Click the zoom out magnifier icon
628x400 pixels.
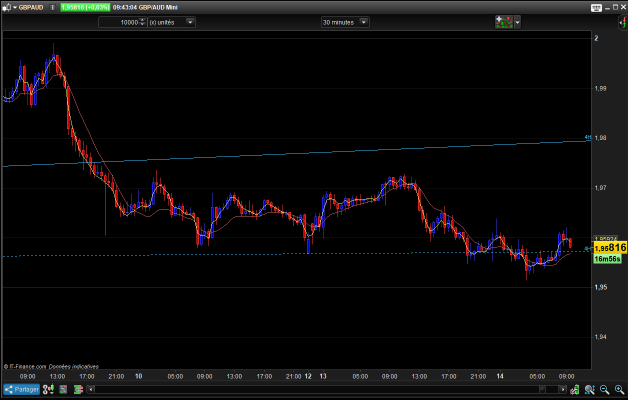605,389
